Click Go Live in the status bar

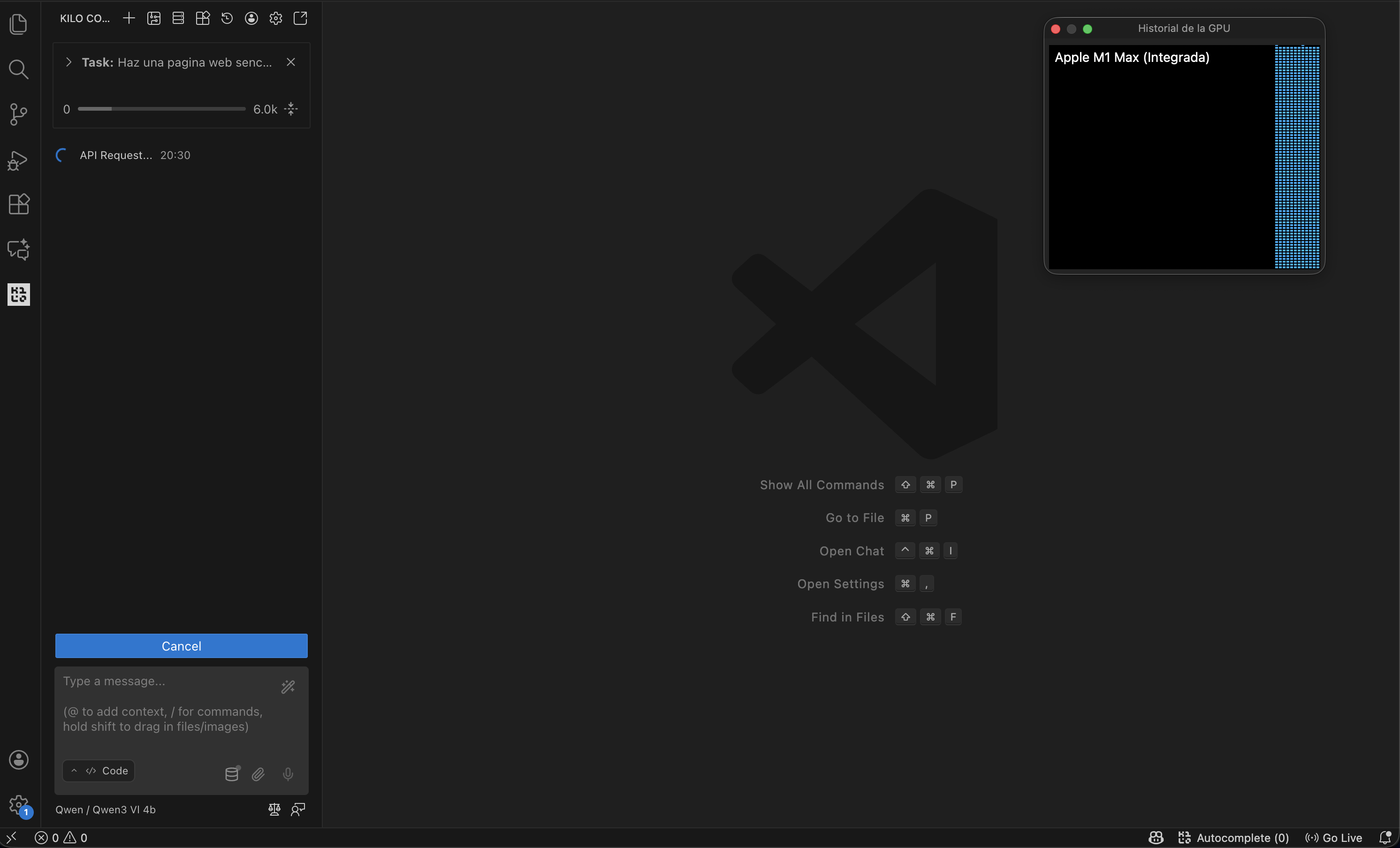point(1333,838)
